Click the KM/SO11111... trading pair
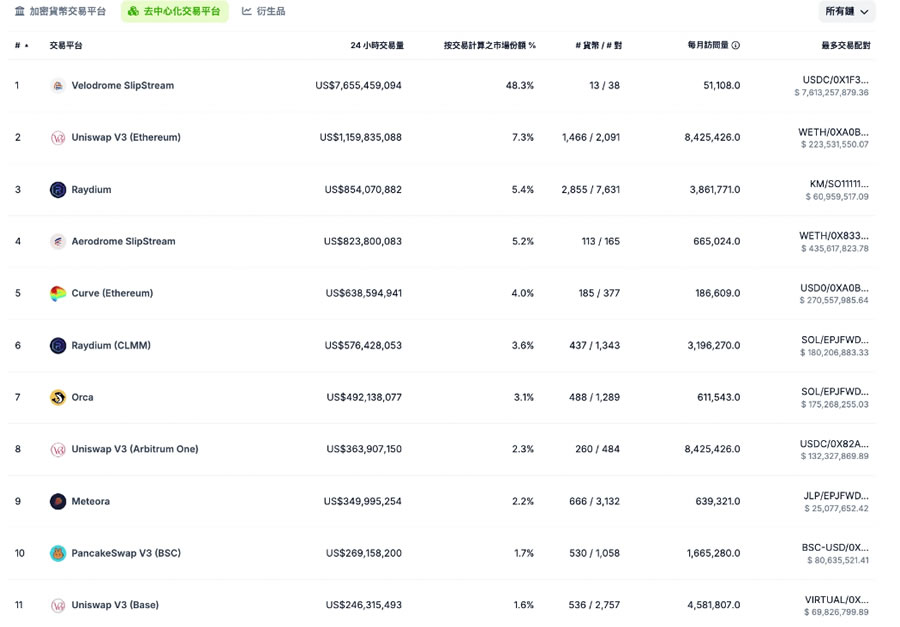Screen dimensions: 900x627 tap(839, 184)
